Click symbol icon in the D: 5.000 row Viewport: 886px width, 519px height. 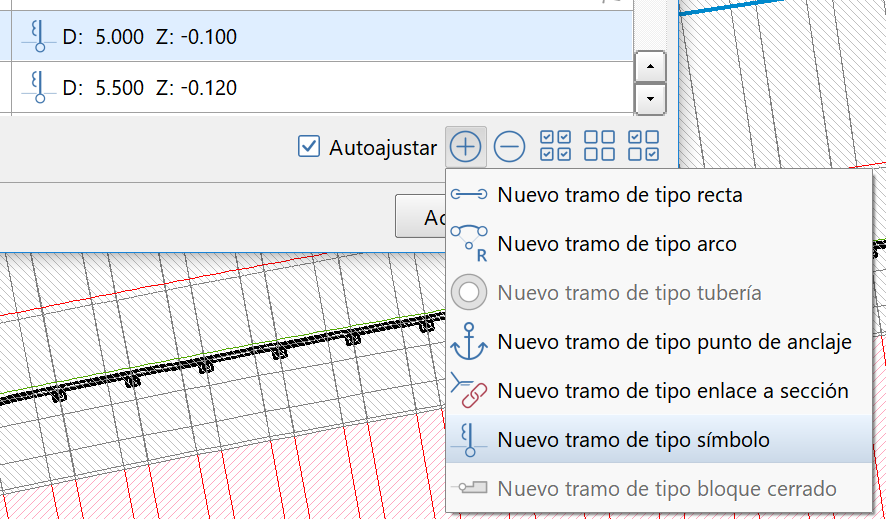pyautogui.click(x=38, y=37)
